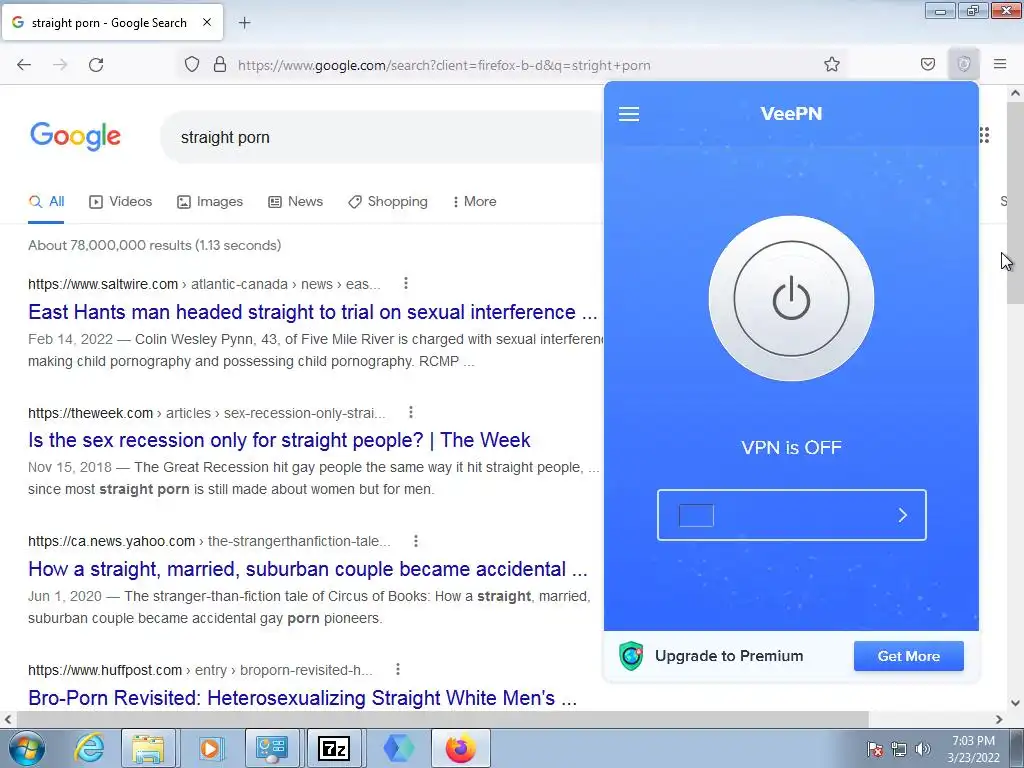The image size is (1024, 768).
Task: Click the horizontal scrollbar right arrow
Action: (x=999, y=719)
